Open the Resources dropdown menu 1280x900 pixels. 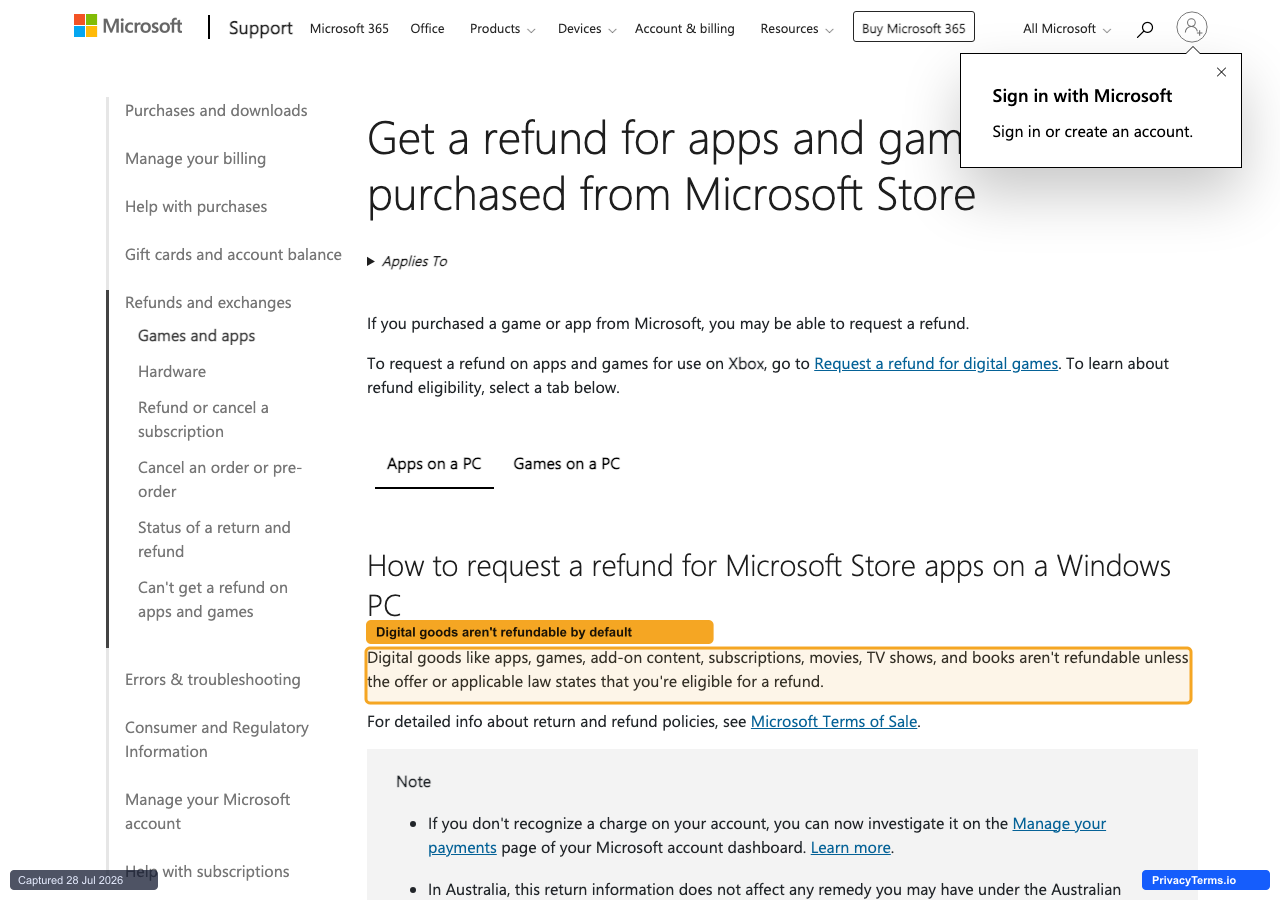coord(797,29)
